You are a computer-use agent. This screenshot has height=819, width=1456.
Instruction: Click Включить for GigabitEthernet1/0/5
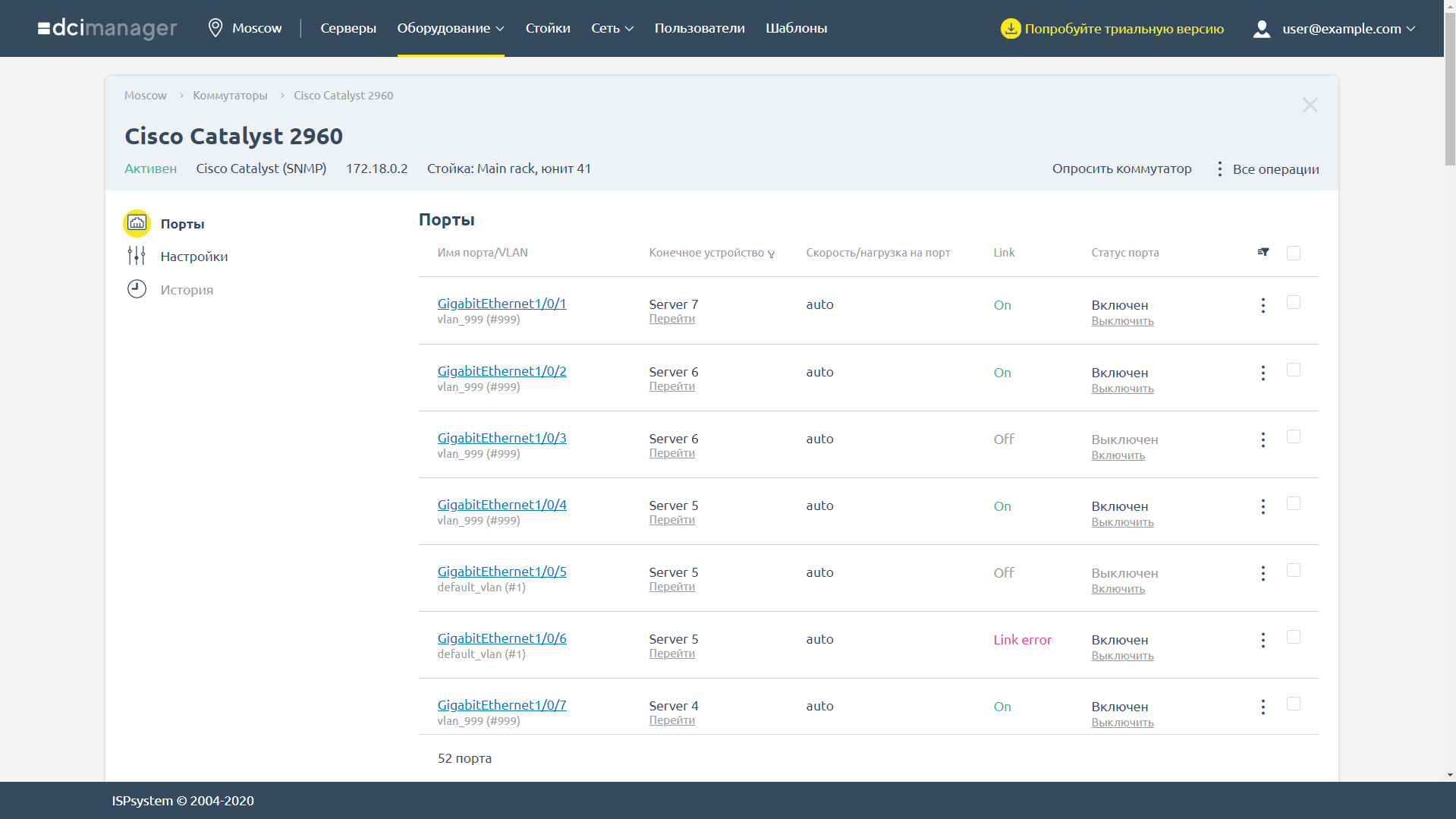point(1118,589)
